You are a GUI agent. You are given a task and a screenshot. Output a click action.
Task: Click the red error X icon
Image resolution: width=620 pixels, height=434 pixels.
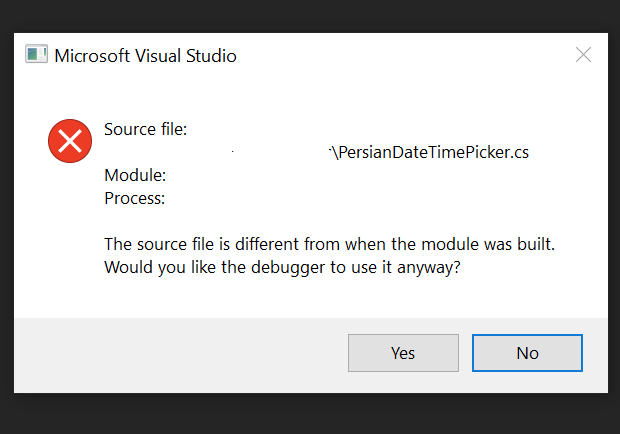70,141
